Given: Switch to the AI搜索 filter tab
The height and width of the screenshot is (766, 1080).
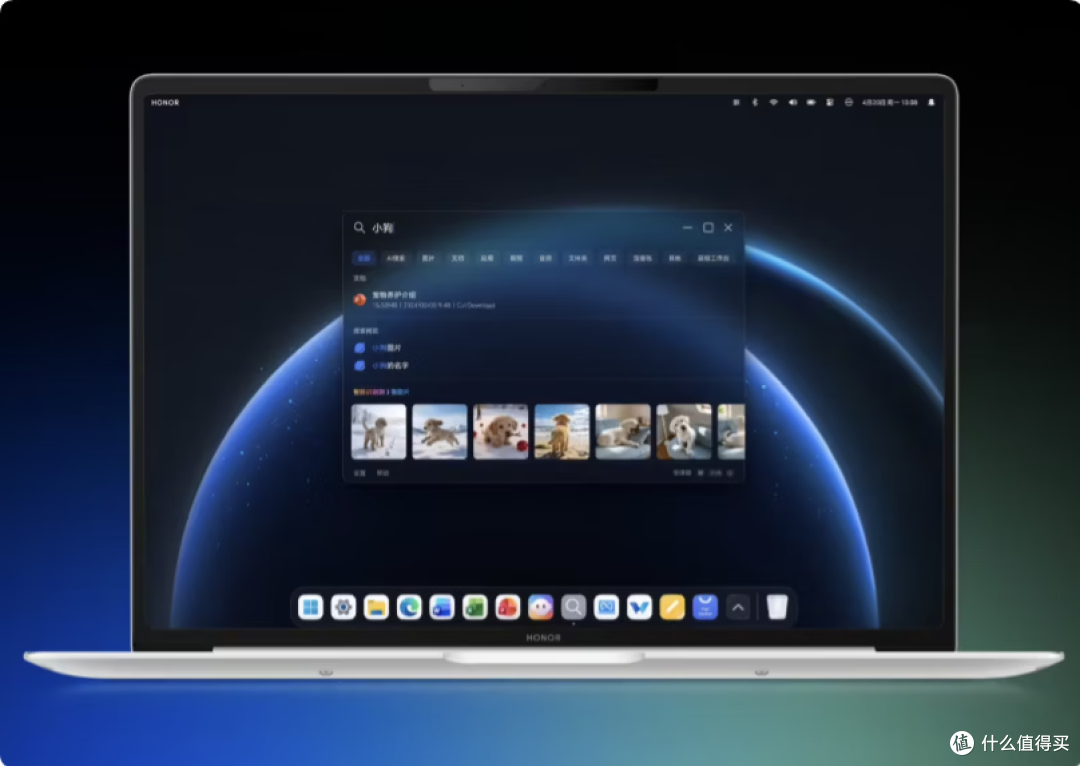Looking at the screenshot, I should (395, 258).
